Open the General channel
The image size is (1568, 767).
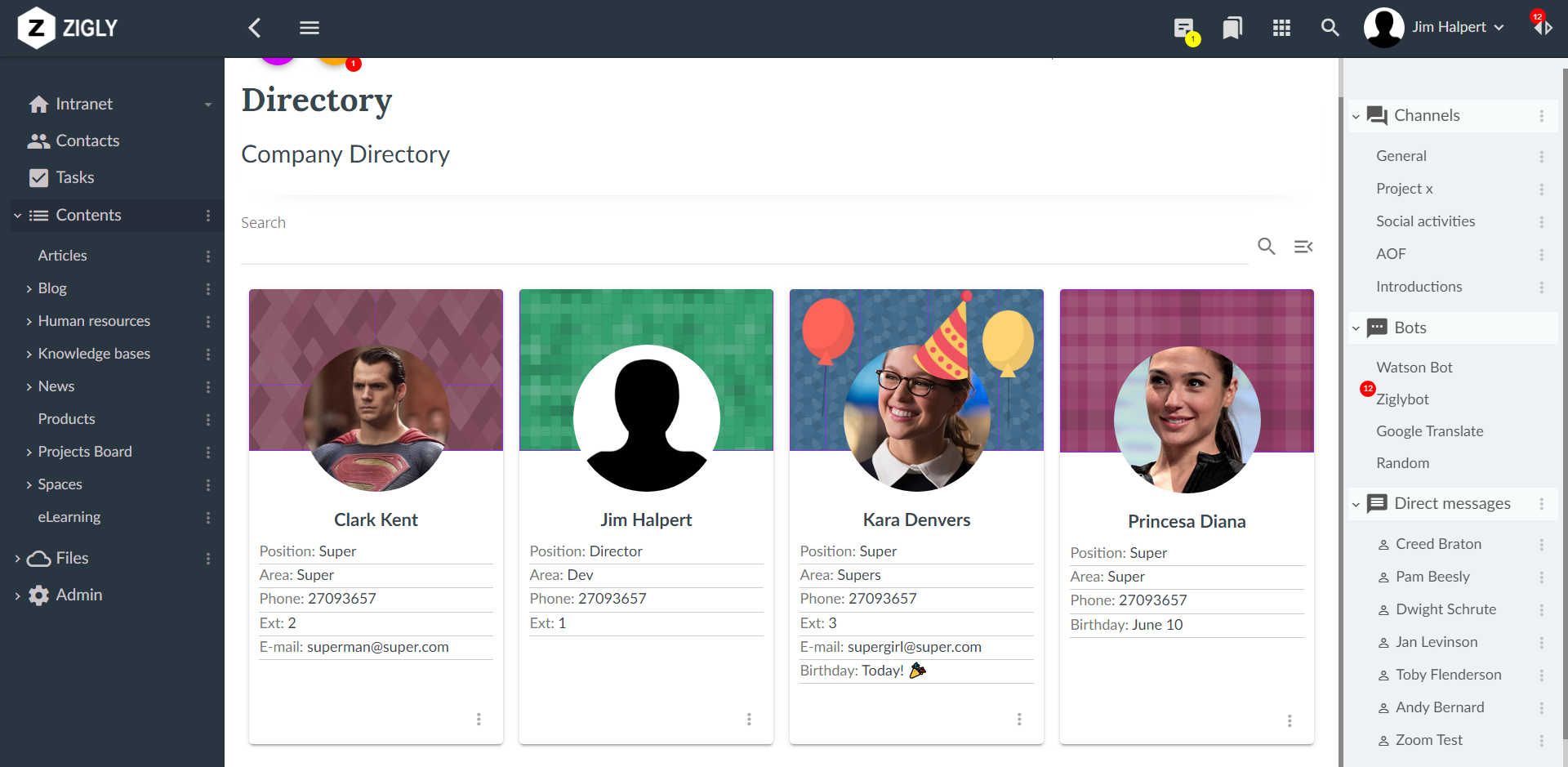(1401, 156)
